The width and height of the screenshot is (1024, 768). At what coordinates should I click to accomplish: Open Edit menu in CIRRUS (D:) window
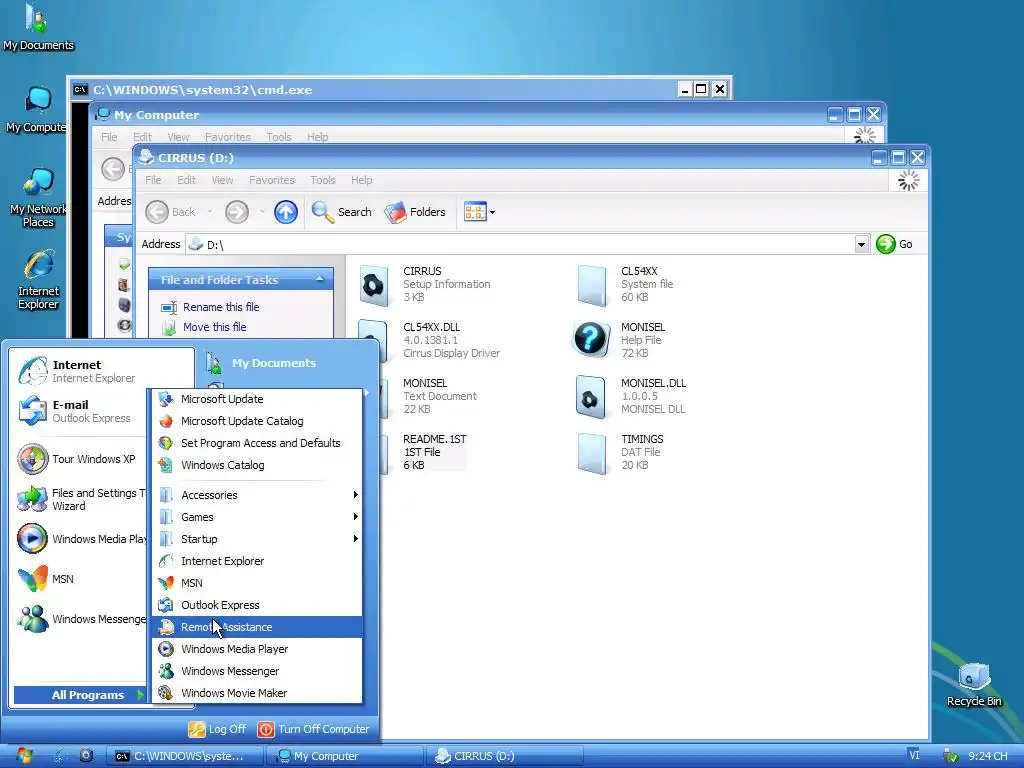point(186,180)
